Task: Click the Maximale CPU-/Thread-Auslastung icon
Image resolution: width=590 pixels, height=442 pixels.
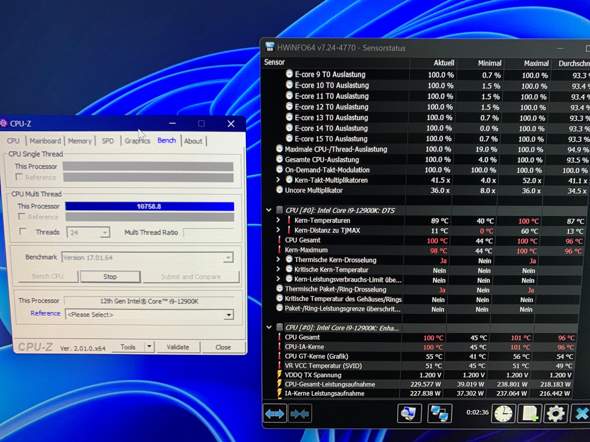Action: [x=279, y=149]
